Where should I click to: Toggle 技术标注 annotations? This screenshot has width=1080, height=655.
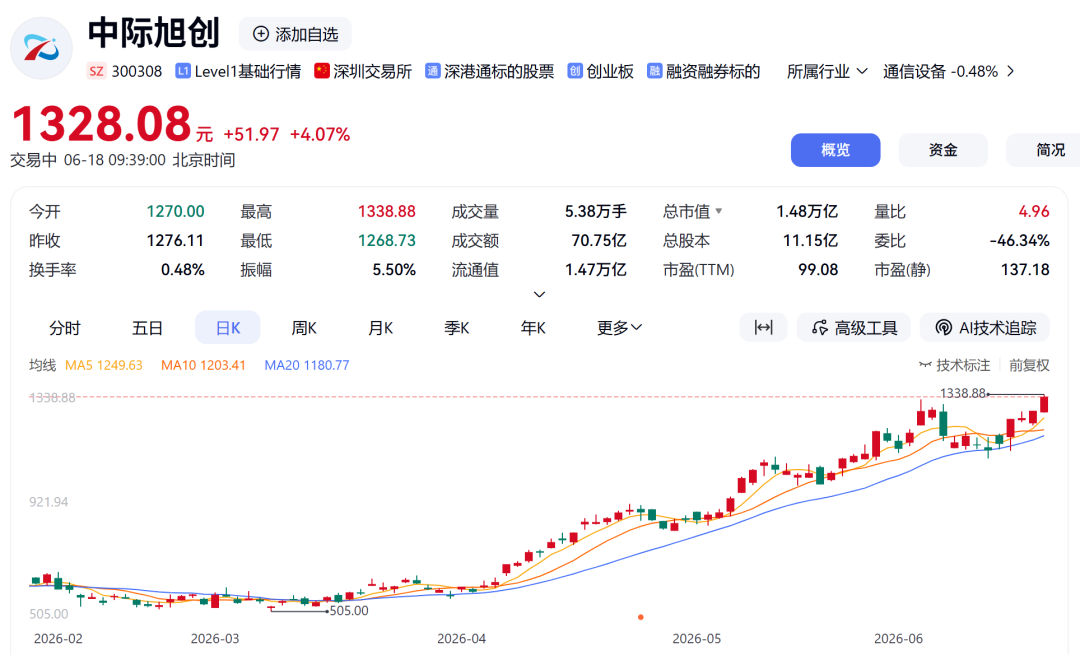[x=955, y=365]
